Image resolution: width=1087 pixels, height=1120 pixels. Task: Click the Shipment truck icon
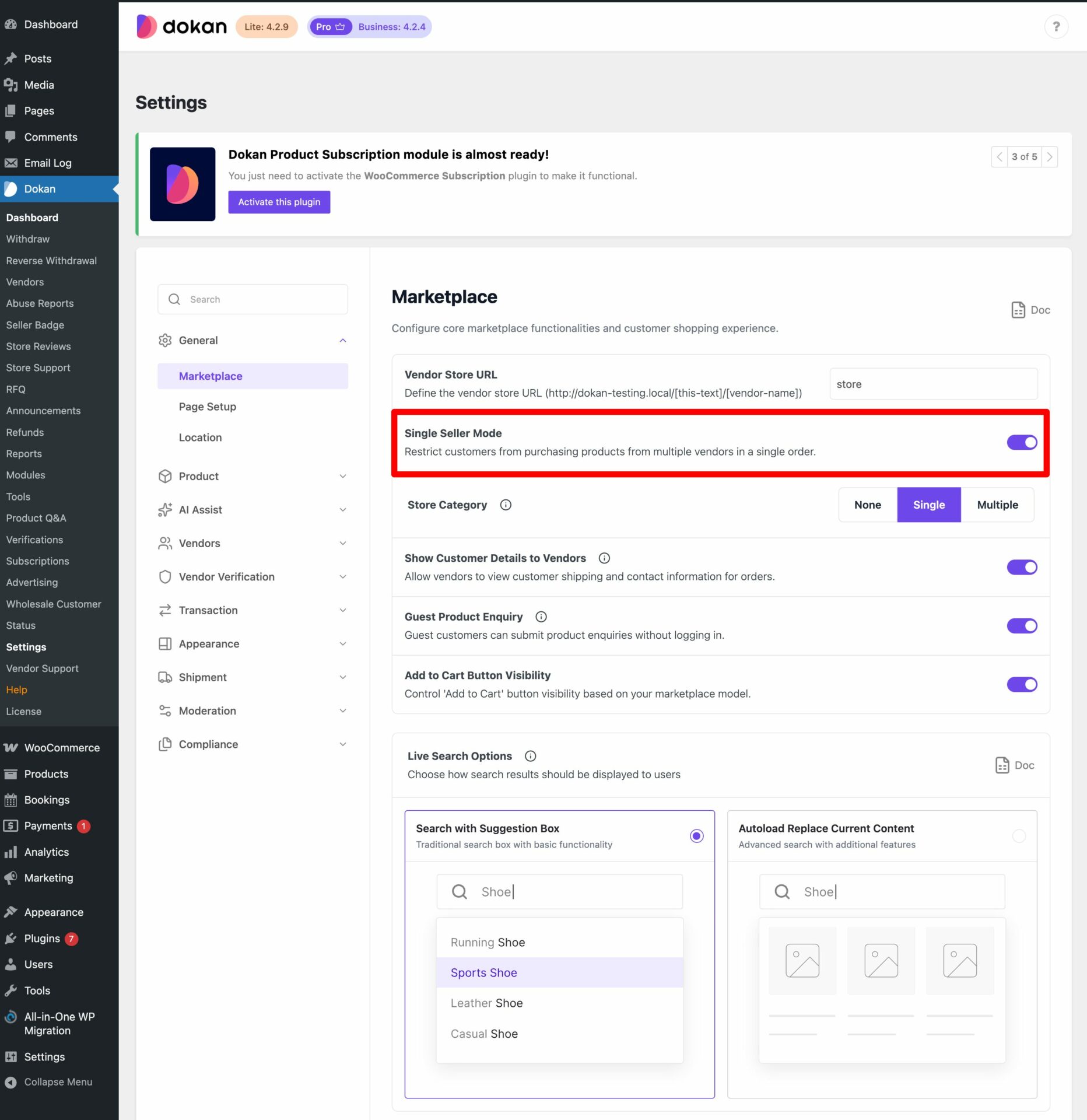pos(165,677)
